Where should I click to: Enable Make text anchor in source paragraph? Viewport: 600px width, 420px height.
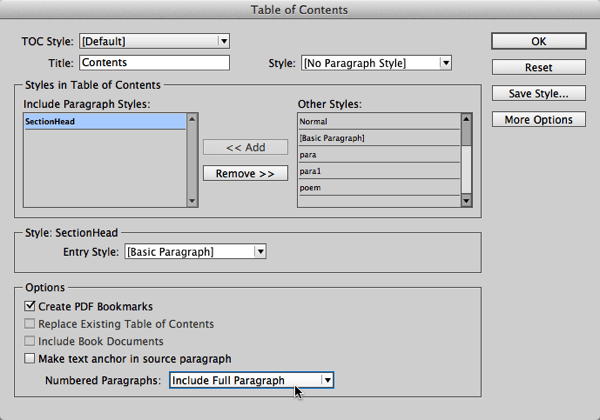coord(31,358)
